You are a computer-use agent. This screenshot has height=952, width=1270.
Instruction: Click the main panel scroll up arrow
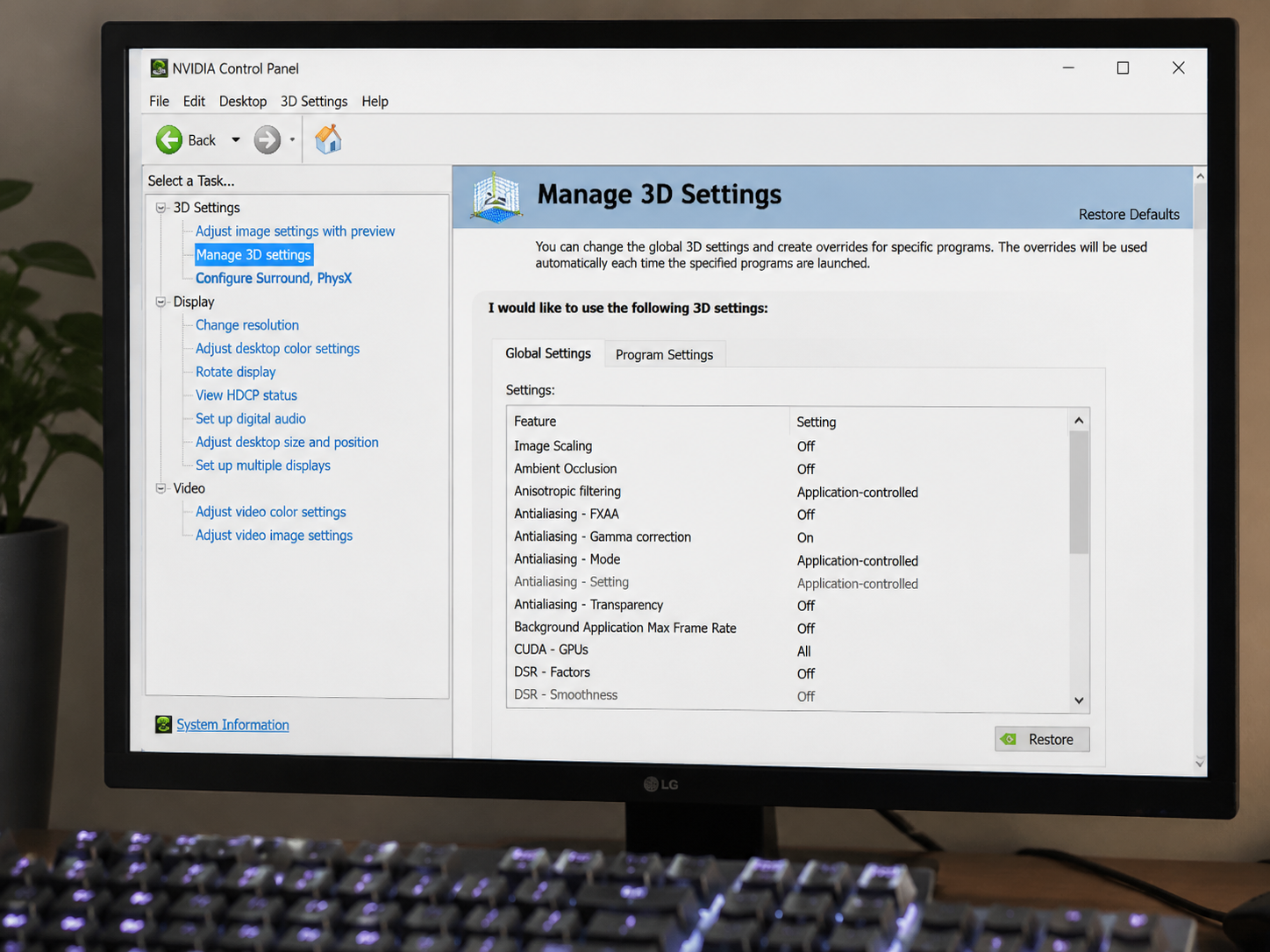click(1200, 176)
